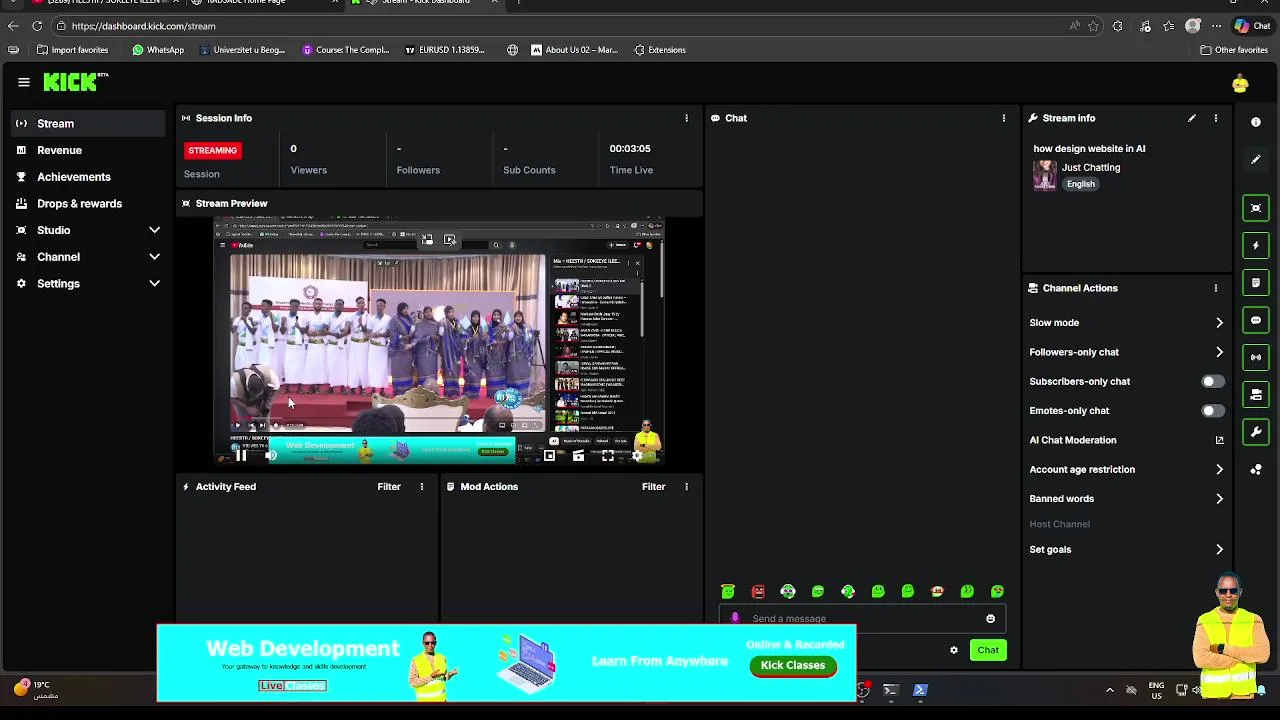Open Other favorites folder
This screenshot has height=720, width=1280.
coord(1234,50)
